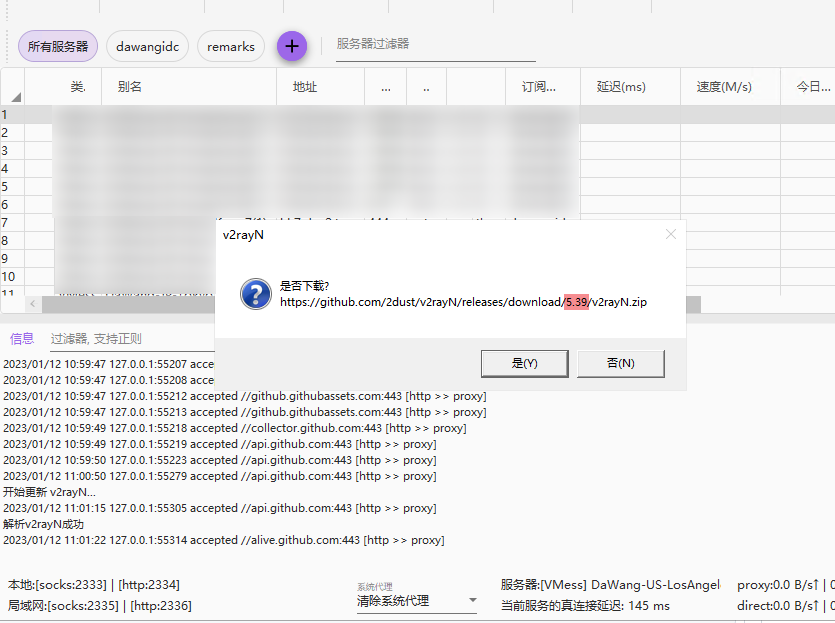835x623 pixels.
Task: Click the direct speed status text
Action: tap(785, 605)
